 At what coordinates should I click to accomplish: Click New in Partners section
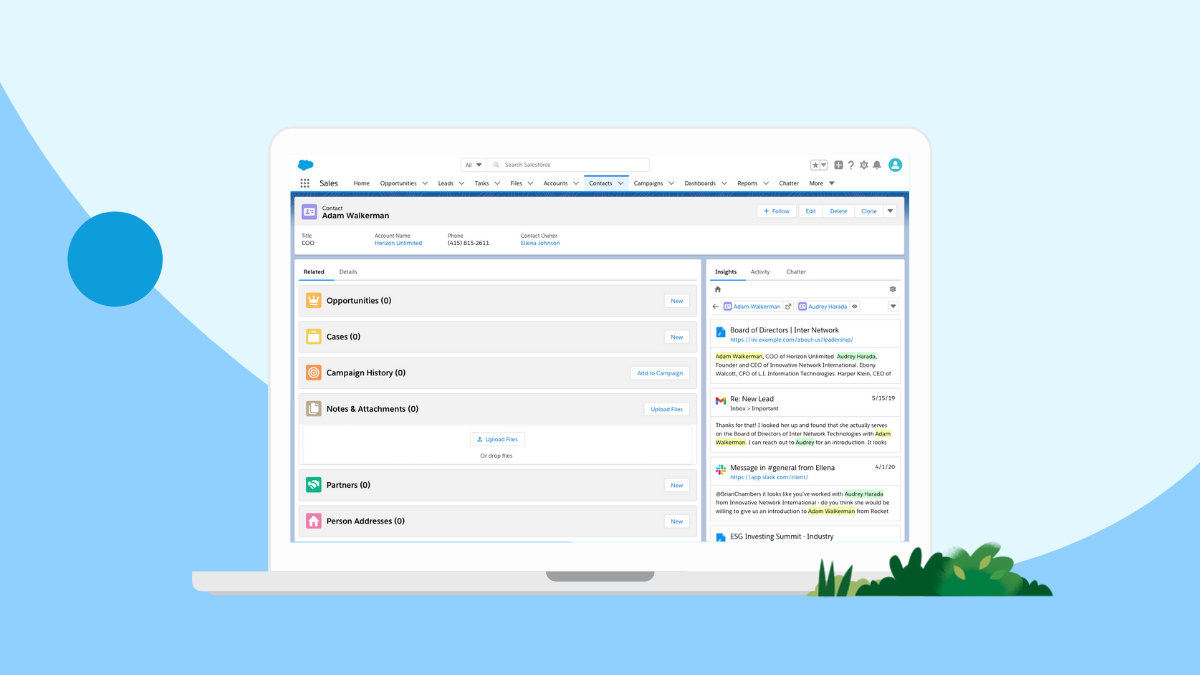pyautogui.click(x=677, y=485)
